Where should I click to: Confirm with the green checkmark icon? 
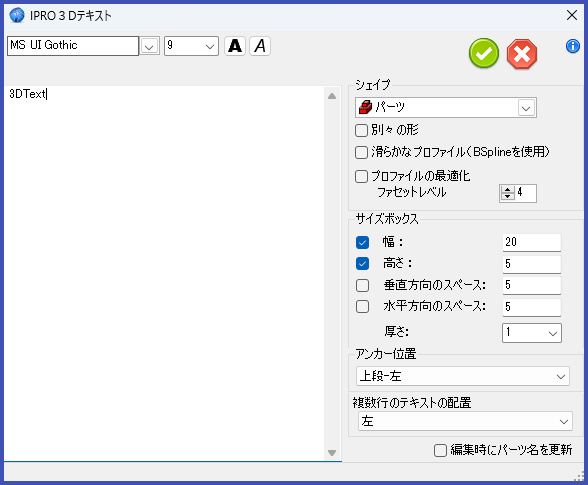coord(483,53)
